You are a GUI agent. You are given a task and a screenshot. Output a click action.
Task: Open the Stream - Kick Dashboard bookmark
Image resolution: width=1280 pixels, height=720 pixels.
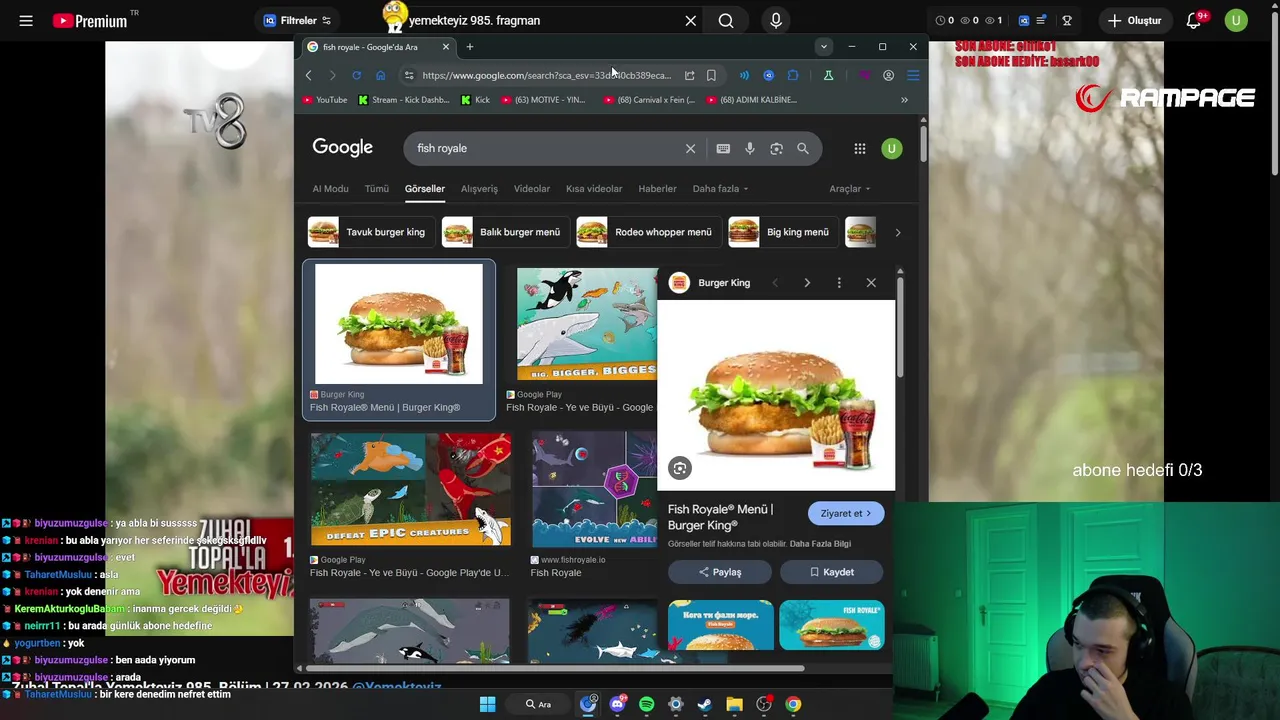[404, 100]
